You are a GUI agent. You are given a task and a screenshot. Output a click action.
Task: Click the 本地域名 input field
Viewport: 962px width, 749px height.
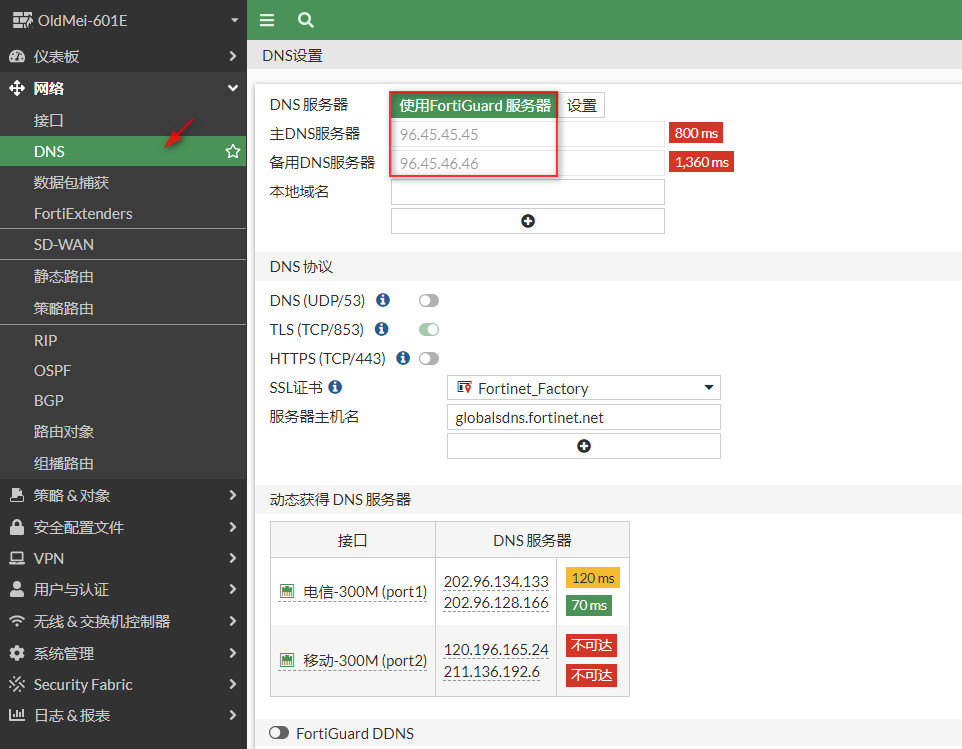(x=528, y=192)
